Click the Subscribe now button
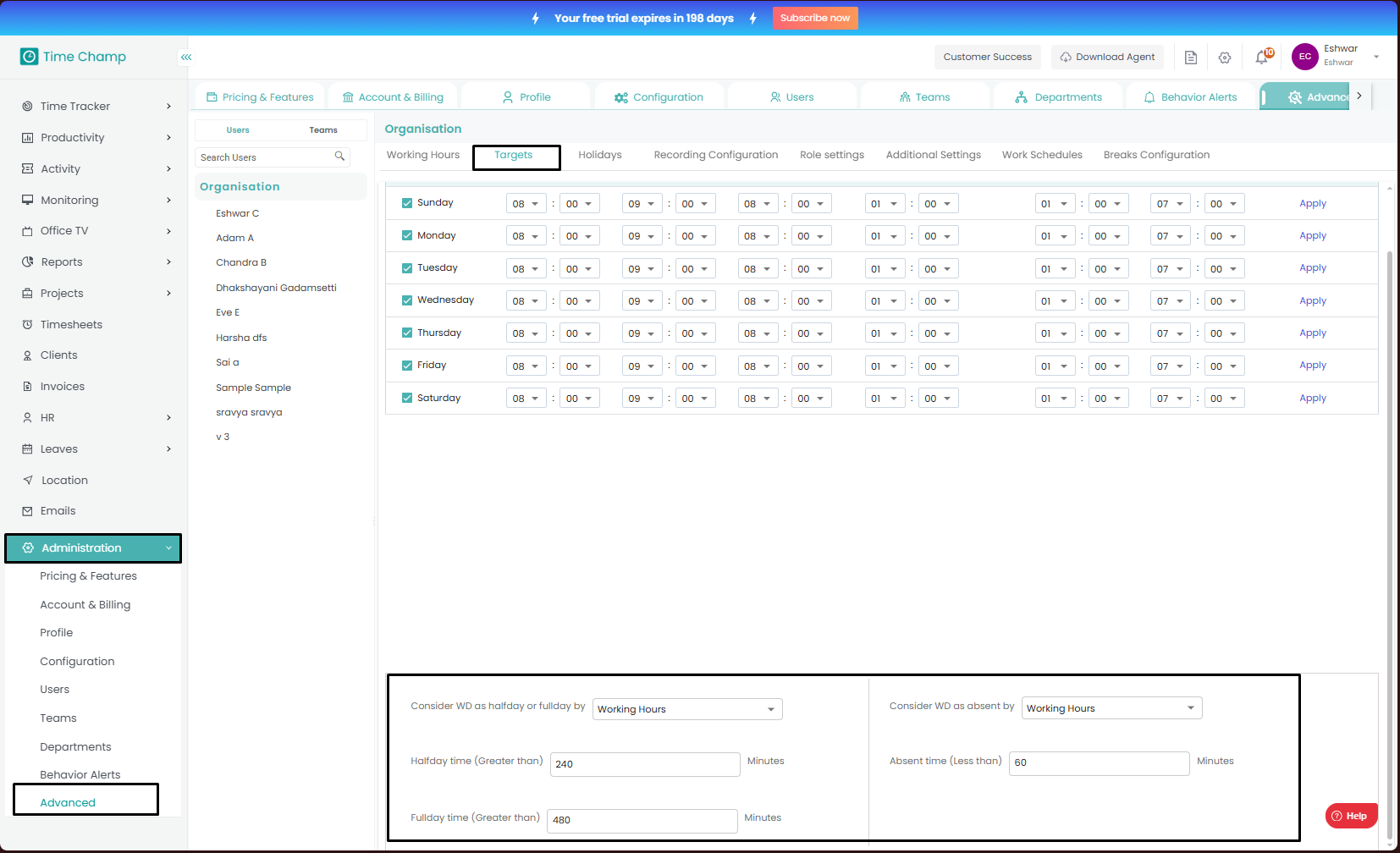Viewport: 1400px width, 853px height. 814,18
